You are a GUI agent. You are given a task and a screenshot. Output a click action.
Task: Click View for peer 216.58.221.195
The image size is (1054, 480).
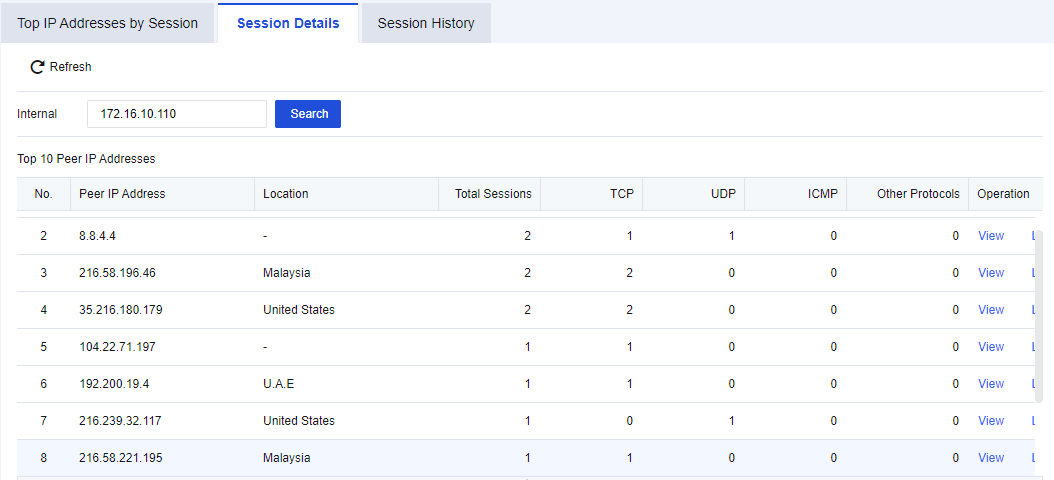[x=990, y=458]
